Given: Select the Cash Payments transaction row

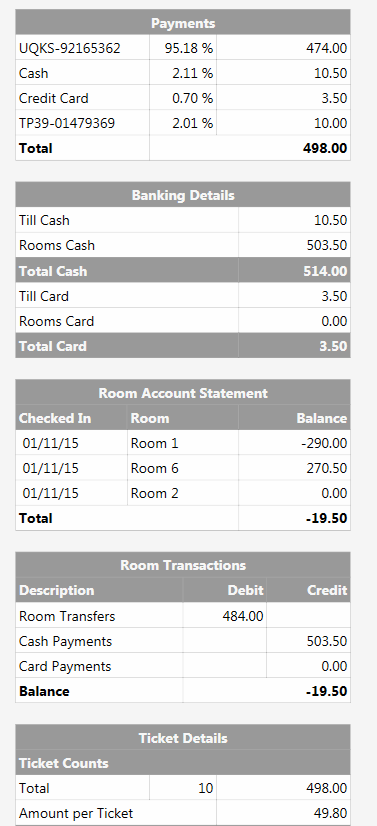Looking at the screenshot, I should [183, 641].
